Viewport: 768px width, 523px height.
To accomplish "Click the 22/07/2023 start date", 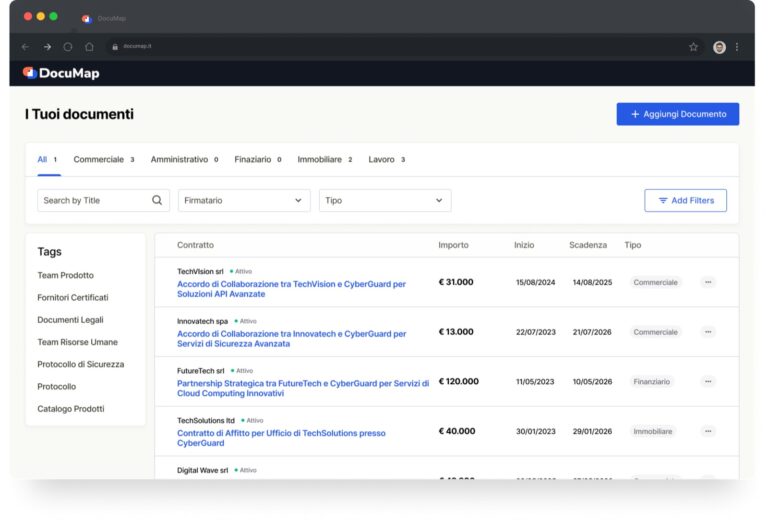I will [x=535, y=332].
